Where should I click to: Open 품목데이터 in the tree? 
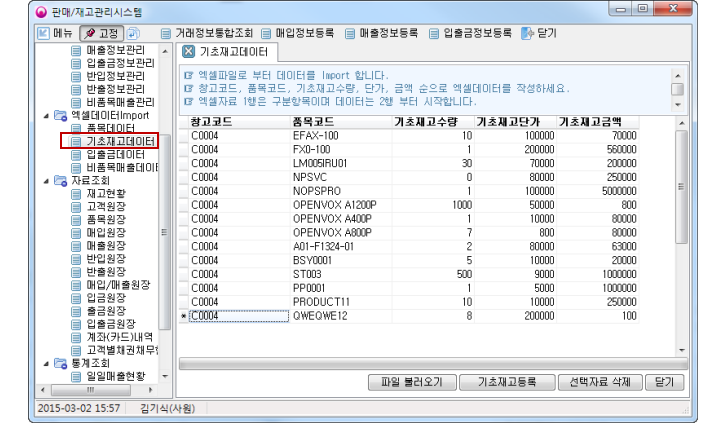(x=110, y=128)
